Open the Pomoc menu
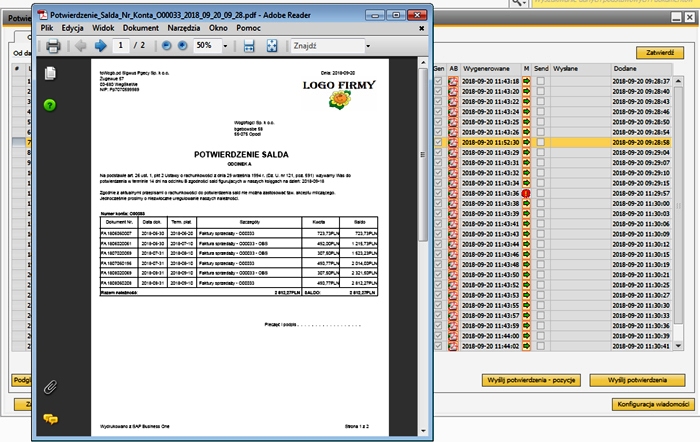This screenshot has width=700, height=442. click(248, 28)
